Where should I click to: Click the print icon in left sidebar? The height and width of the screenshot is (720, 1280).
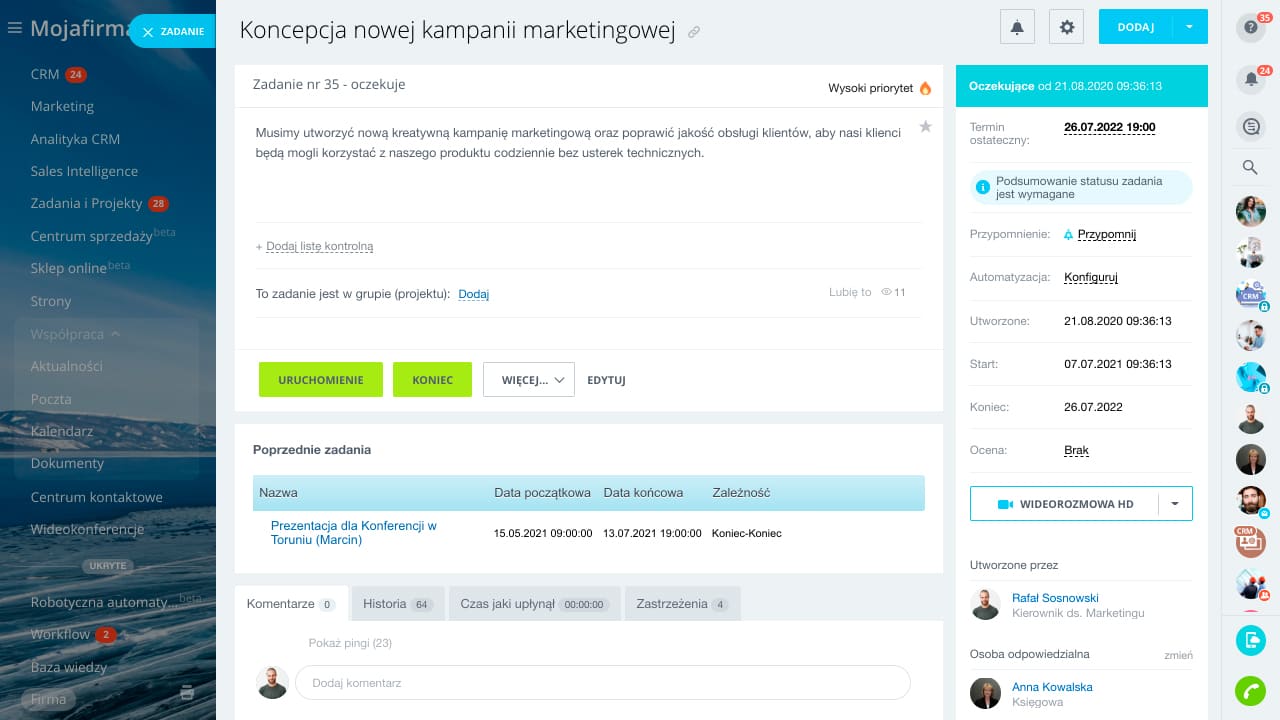pyautogui.click(x=186, y=692)
